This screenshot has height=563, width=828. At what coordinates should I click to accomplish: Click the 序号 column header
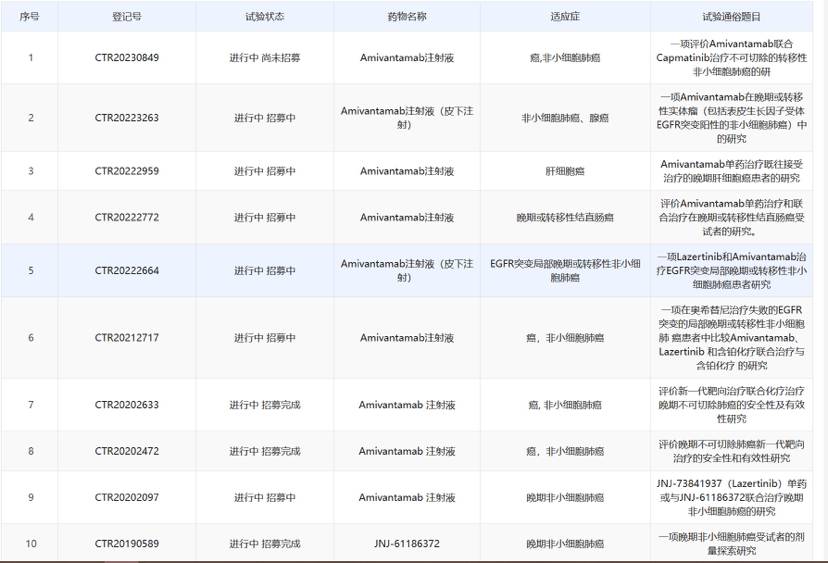(30, 17)
